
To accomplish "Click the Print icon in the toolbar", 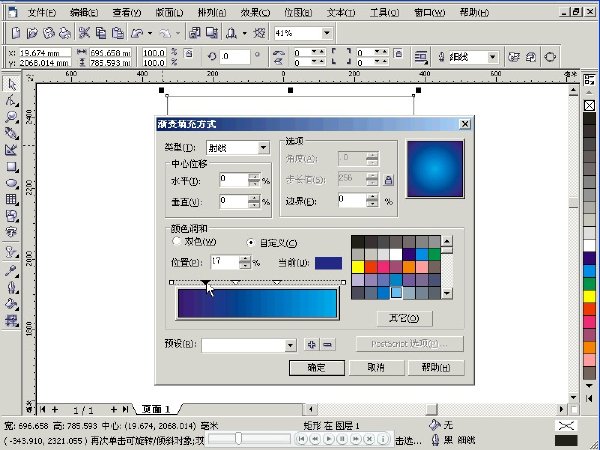I will coord(65,33).
